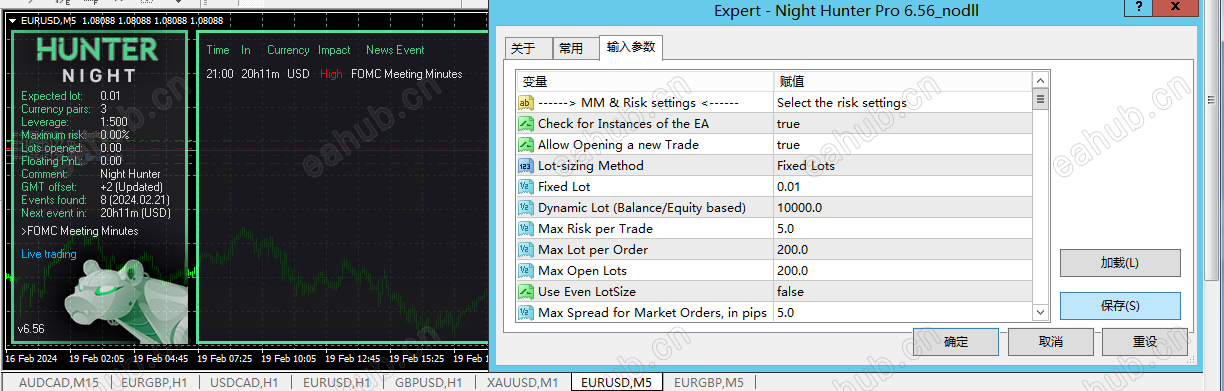Click the Max Spread for Market Orders value 5.0
Image resolution: width=1224 pixels, height=391 pixels.
[x=902, y=313]
